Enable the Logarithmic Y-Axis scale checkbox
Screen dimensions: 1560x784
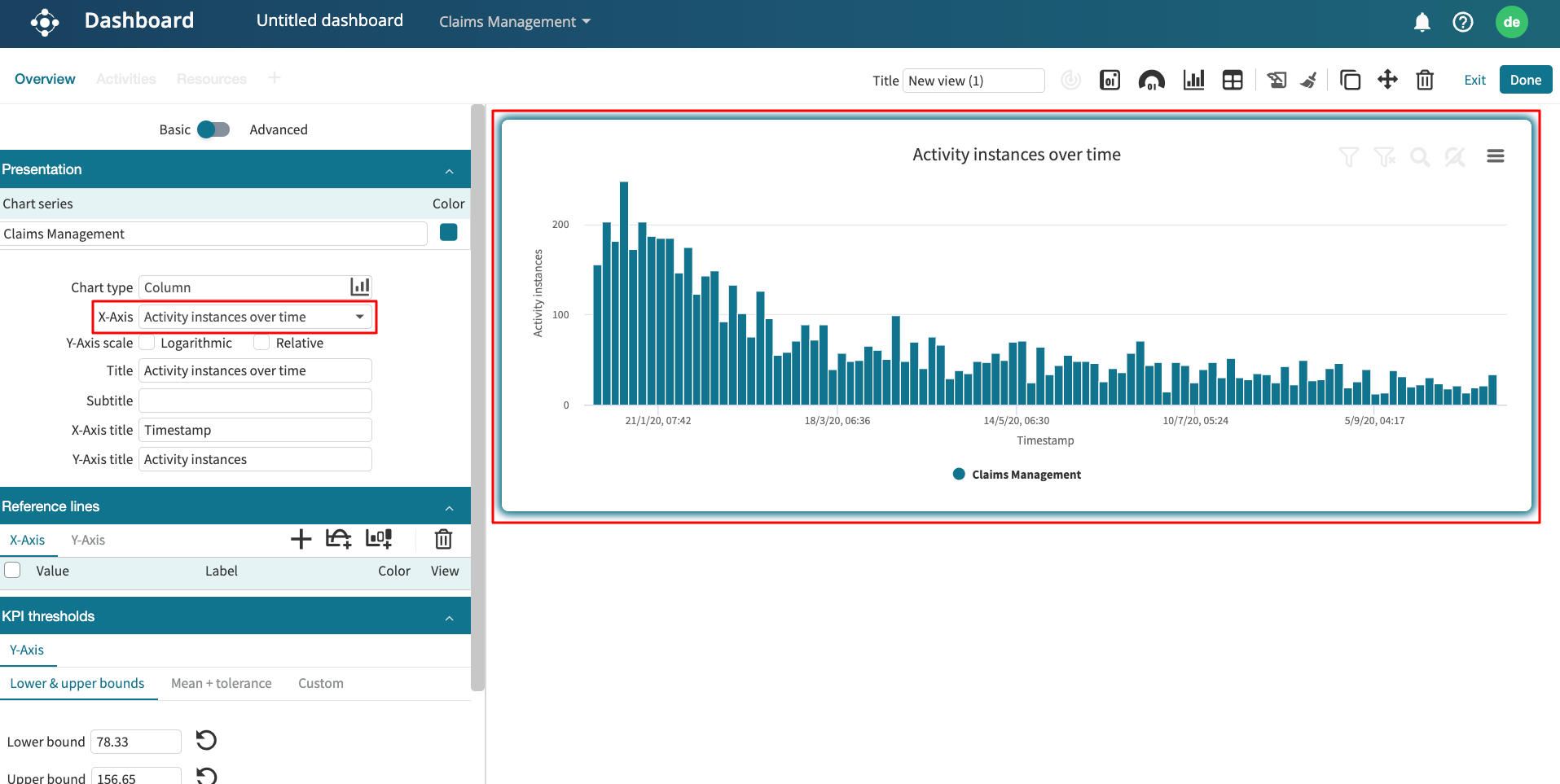point(147,343)
